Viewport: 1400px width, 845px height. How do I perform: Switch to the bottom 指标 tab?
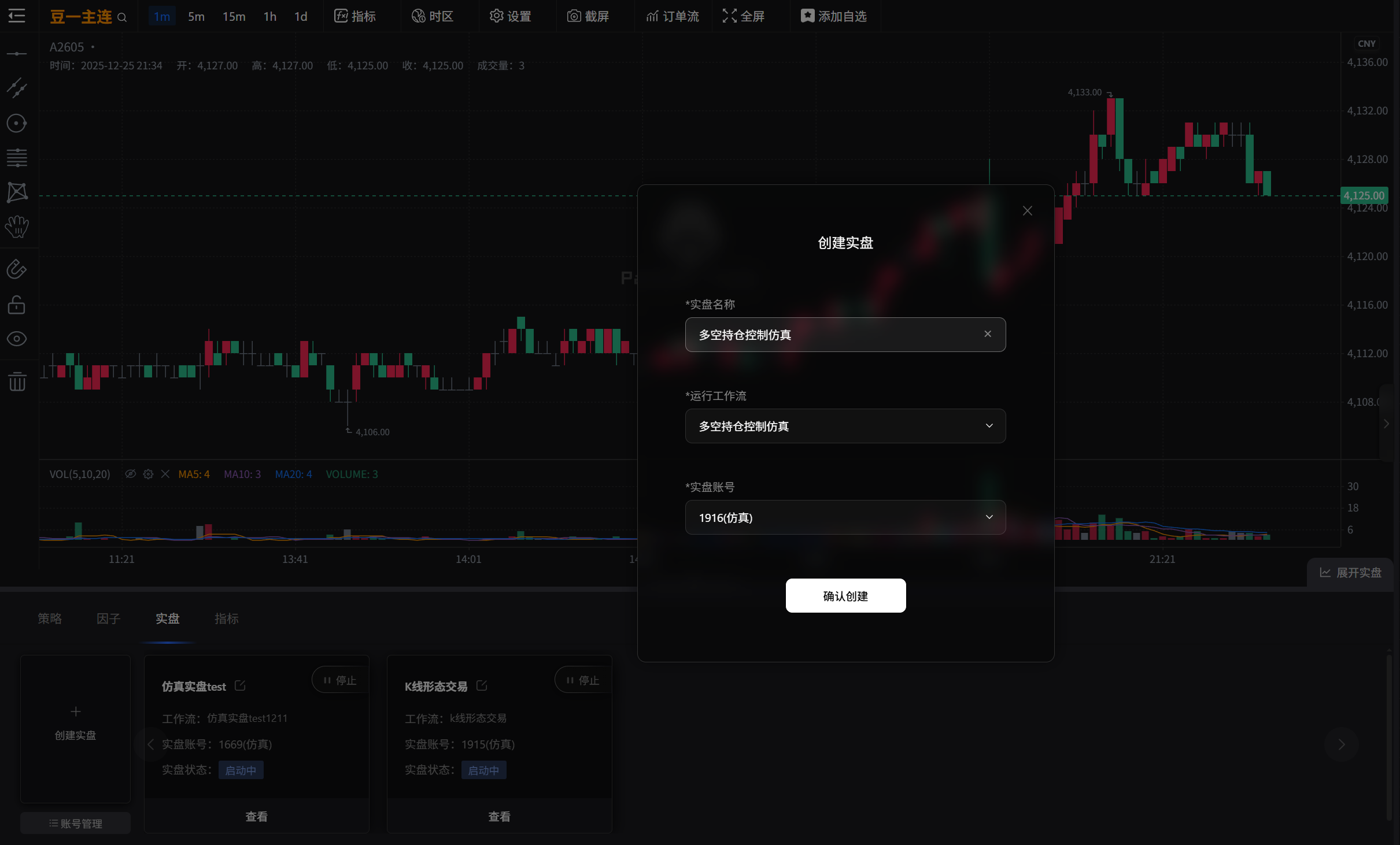tap(227, 618)
